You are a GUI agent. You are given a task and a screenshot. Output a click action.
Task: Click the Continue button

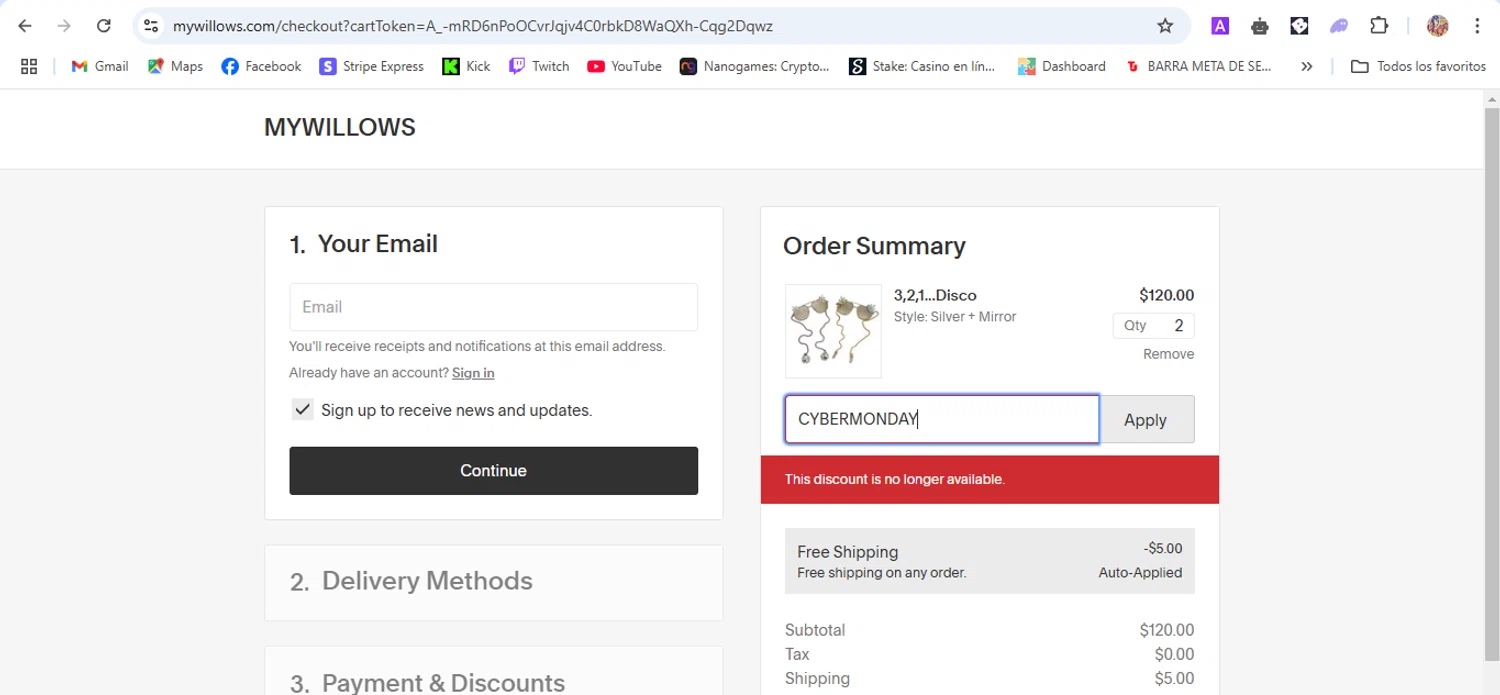[x=493, y=471]
